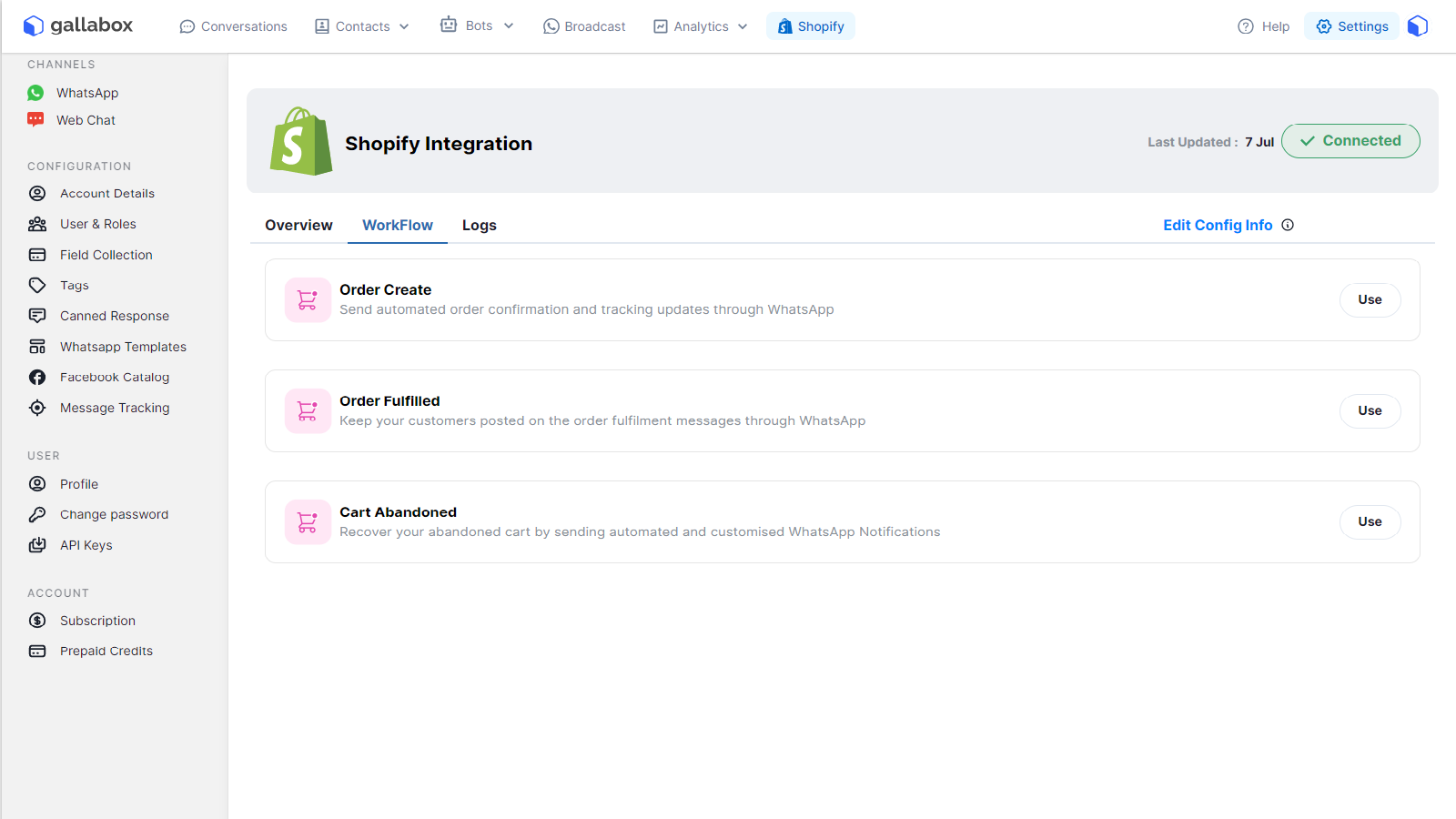
Task: Open the Settings button
Action: pyautogui.click(x=1351, y=26)
